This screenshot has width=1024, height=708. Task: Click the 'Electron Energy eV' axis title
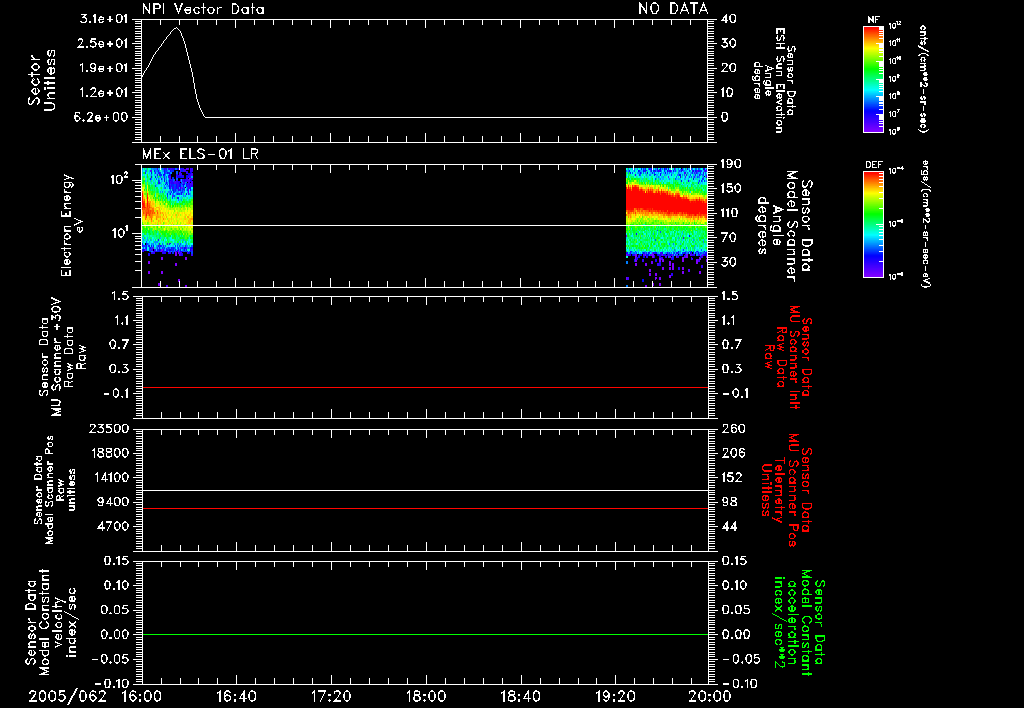(72, 225)
